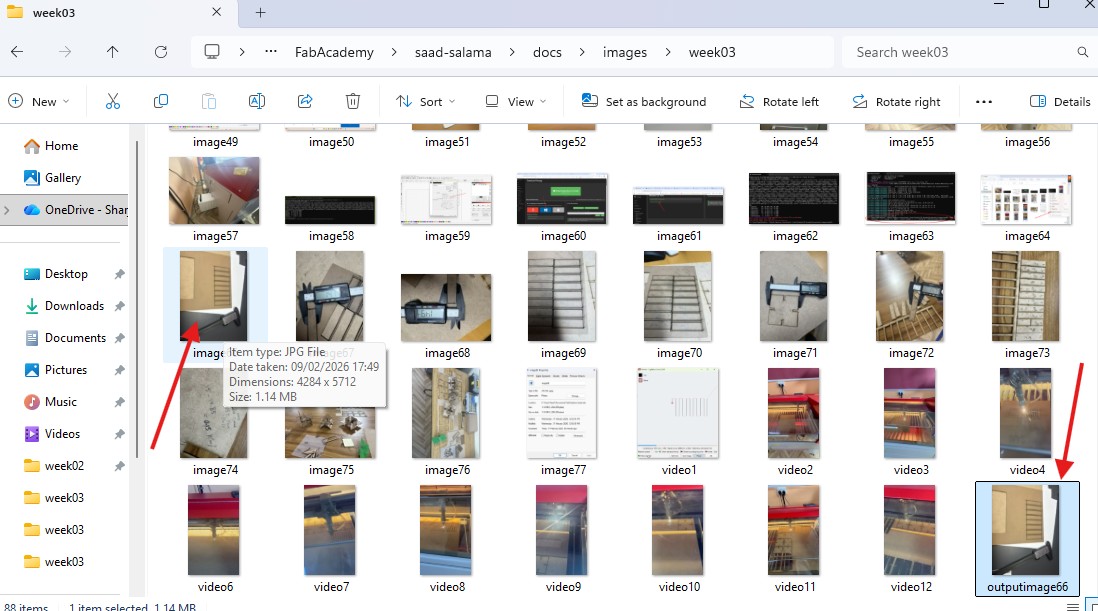
Task: Open the Sort dropdown
Action: click(x=425, y=101)
